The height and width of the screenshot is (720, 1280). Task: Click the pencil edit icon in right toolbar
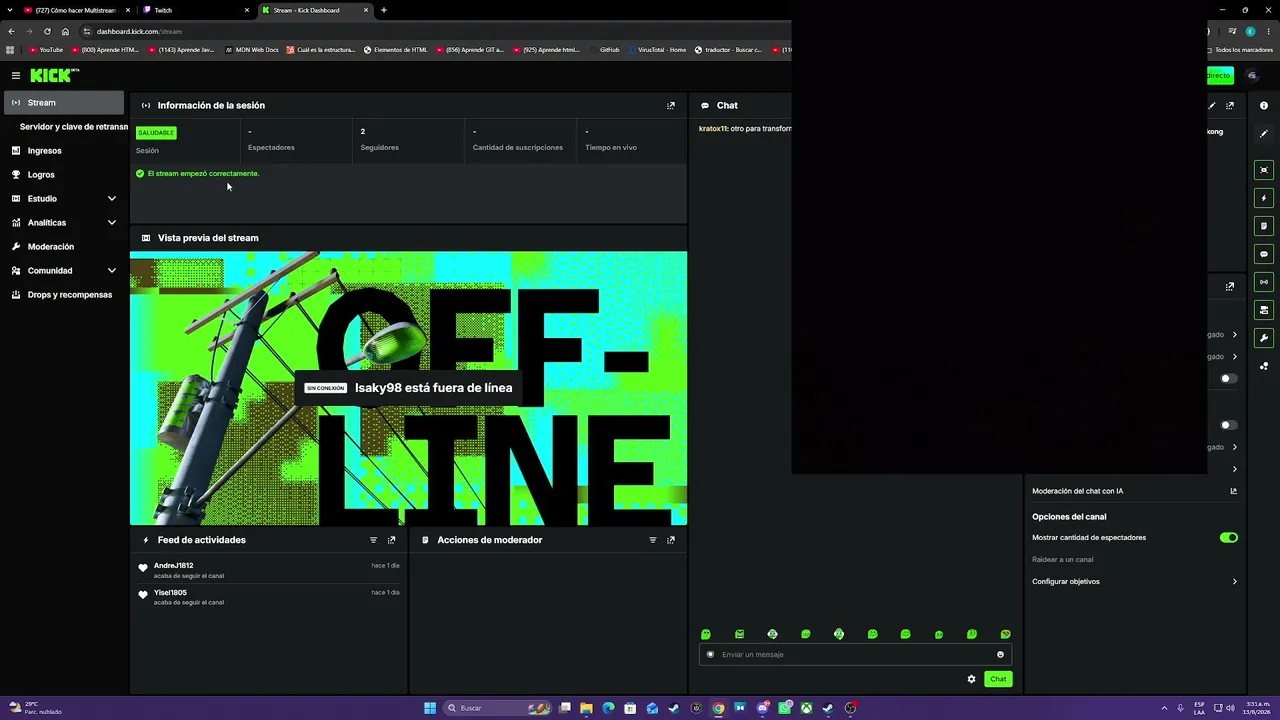coord(1264,134)
